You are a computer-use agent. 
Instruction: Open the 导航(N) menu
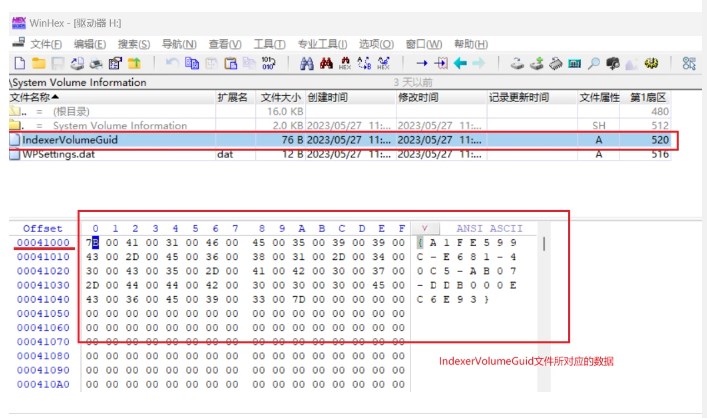tap(179, 44)
